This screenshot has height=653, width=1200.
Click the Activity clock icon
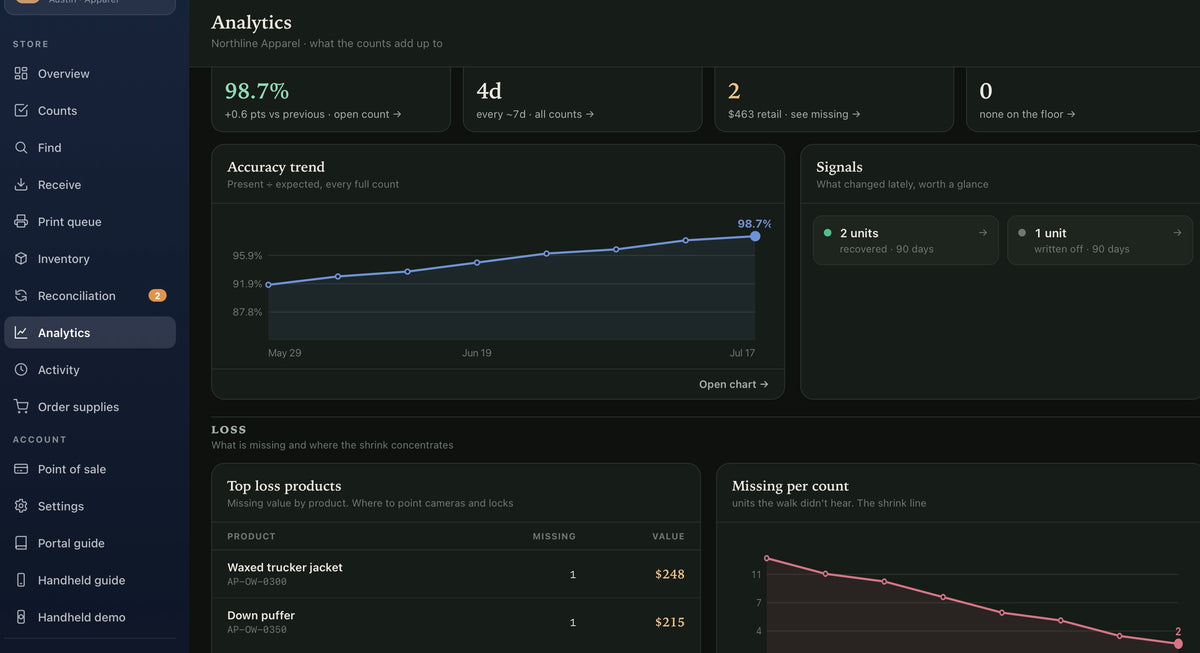(21, 370)
